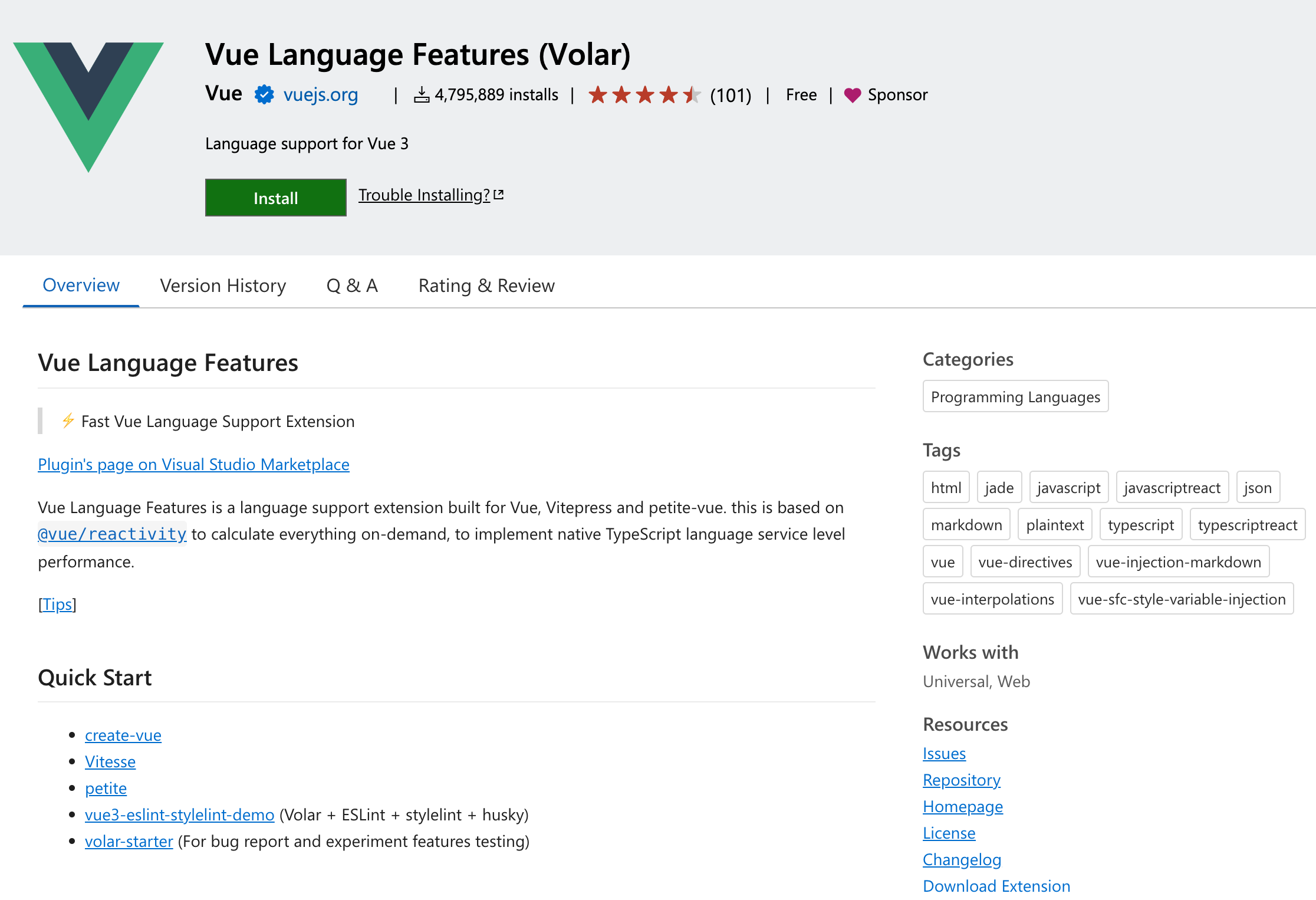Screen dimensions: 1316x900
Task: Click the verified publisher badge icon
Action: click(x=264, y=95)
